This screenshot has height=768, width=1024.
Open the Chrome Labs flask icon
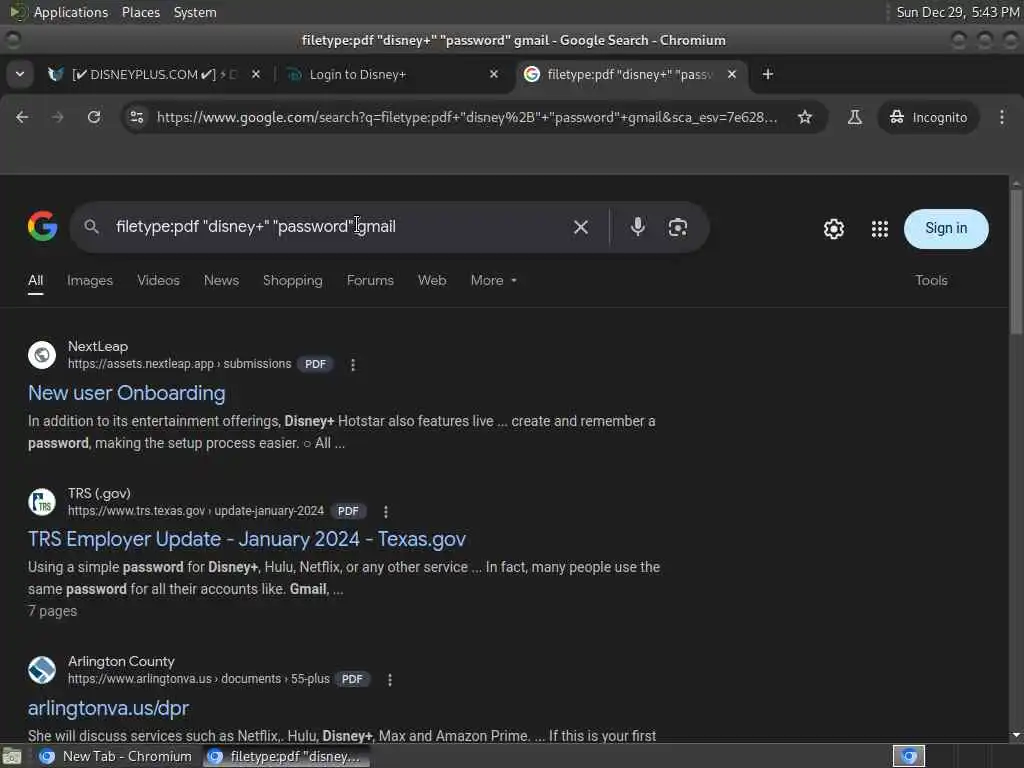(x=854, y=118)
